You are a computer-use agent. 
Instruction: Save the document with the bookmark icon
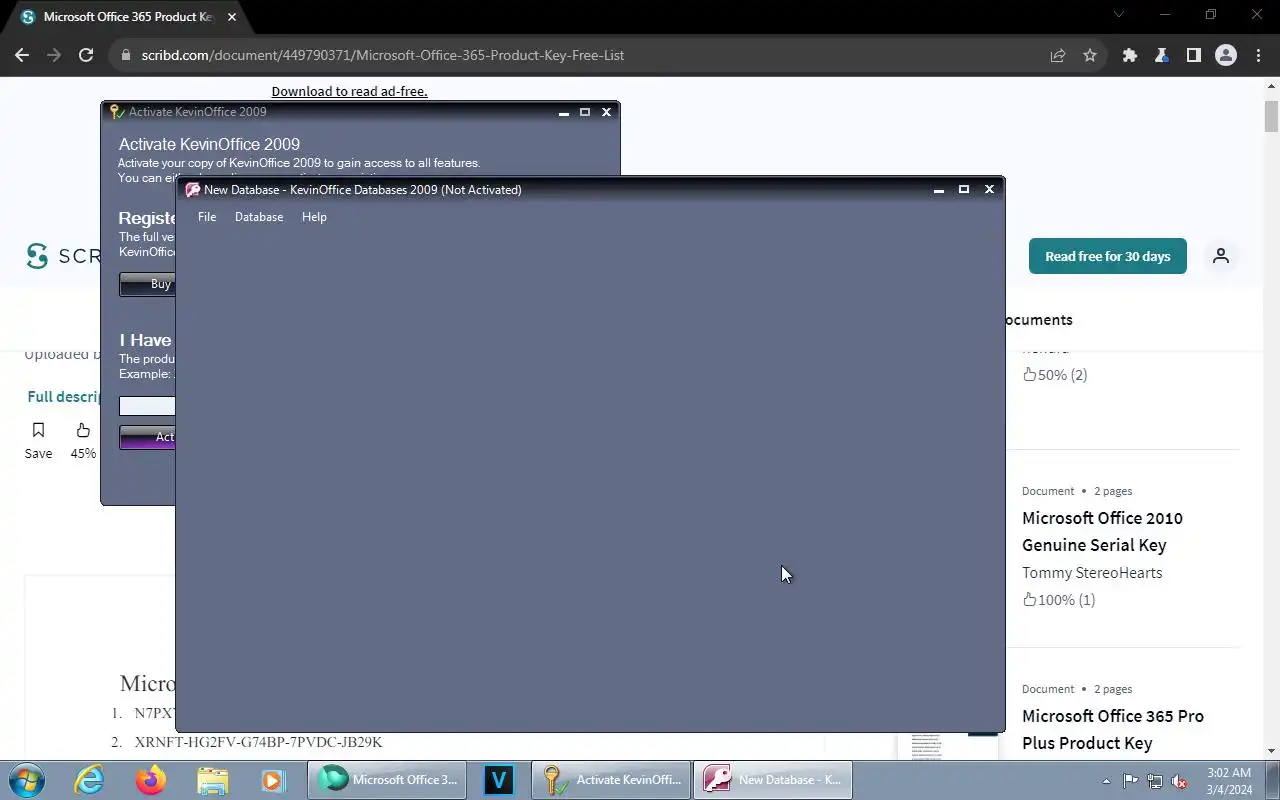tap(38, 430)
